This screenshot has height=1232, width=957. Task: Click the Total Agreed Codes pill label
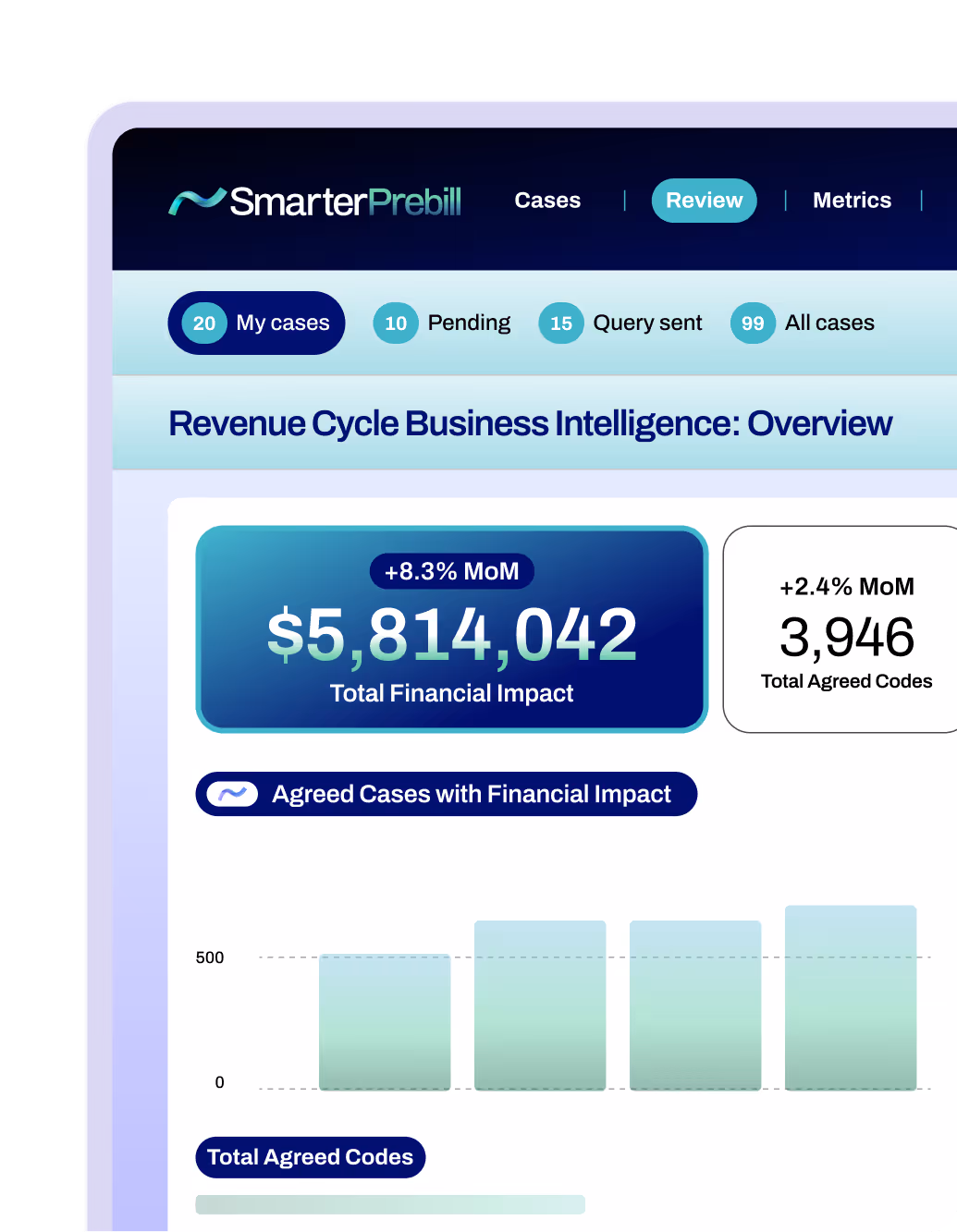point(311,1157)
